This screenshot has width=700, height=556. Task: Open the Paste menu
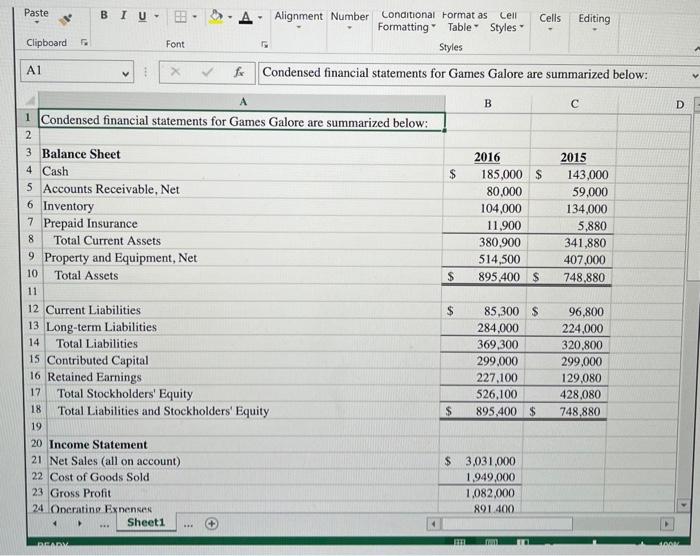[x=36, y=15]
